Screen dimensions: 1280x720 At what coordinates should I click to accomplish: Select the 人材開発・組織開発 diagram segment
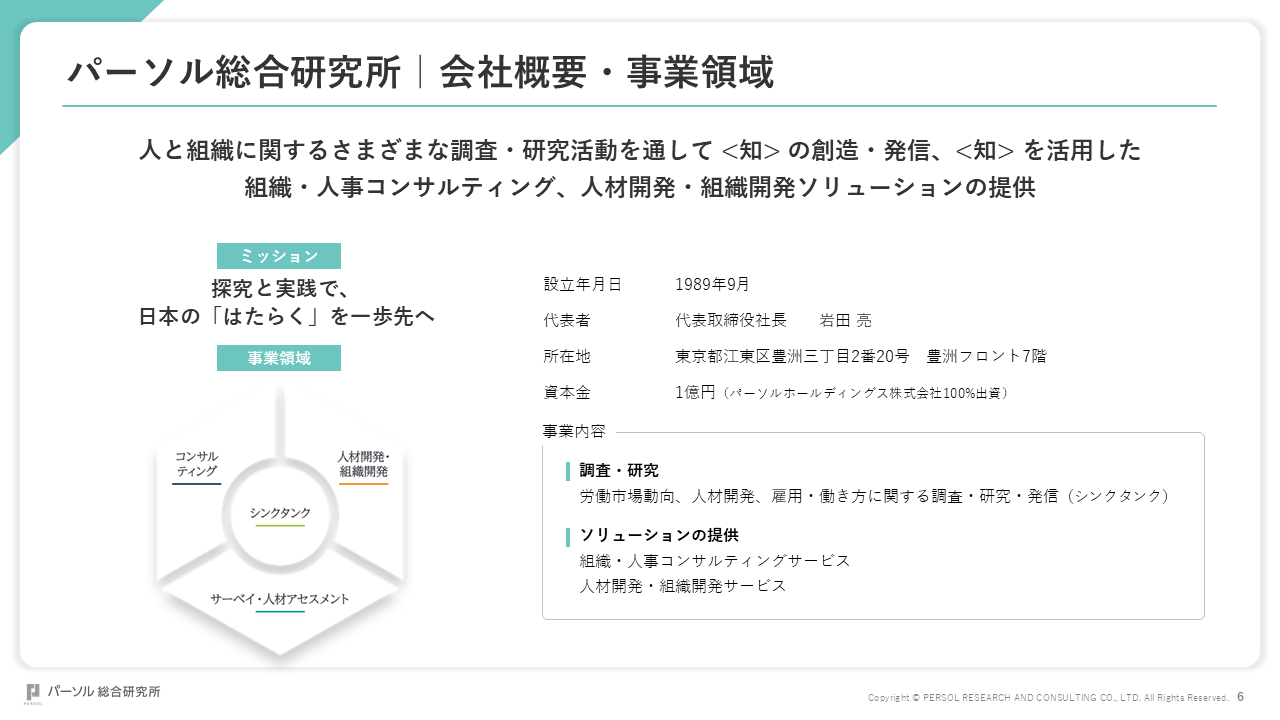[x=363, y=464]
